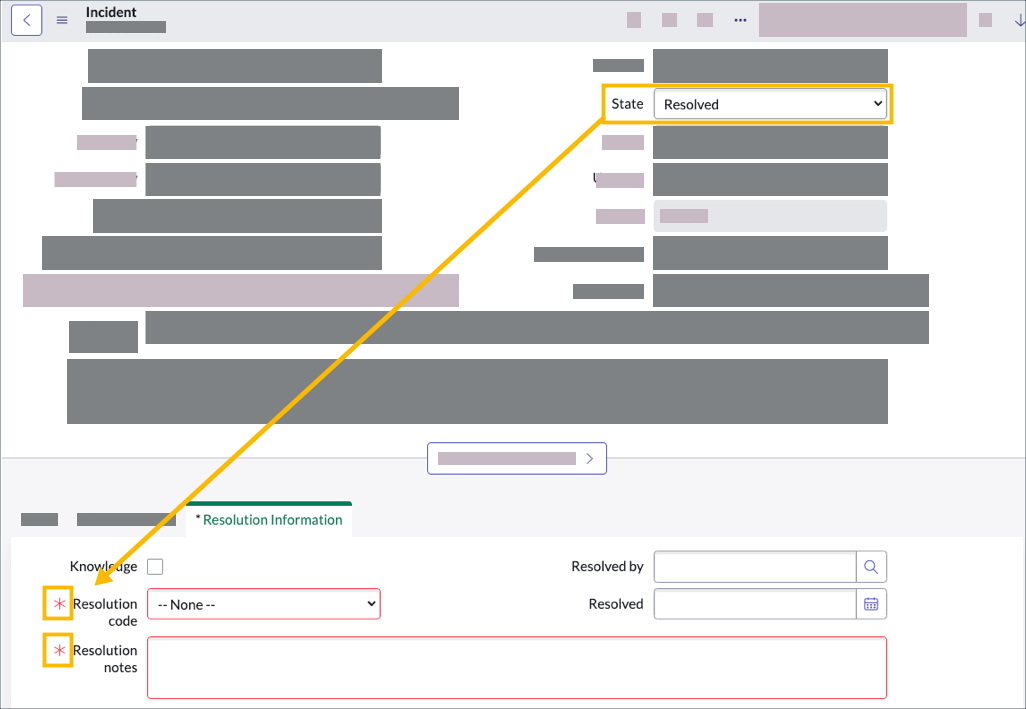
Task: Click the mandatory asterisk beside Resolution code
Action: pos(57,603)
